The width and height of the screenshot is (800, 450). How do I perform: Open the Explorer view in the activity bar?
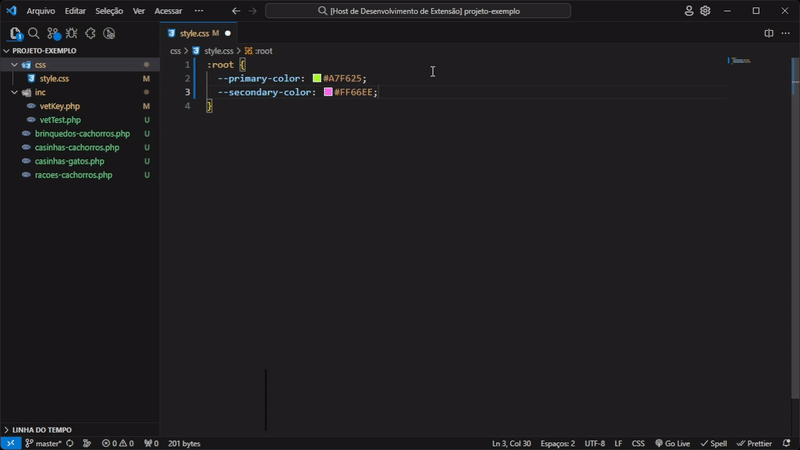15,34
